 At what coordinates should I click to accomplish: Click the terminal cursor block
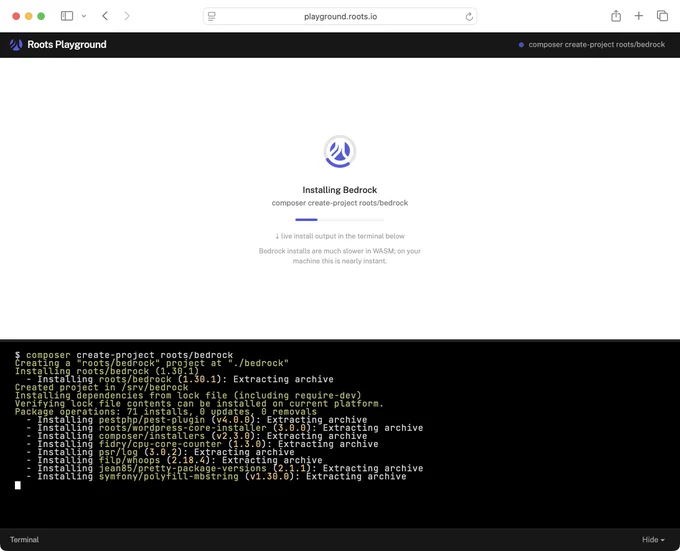[18, 485]
